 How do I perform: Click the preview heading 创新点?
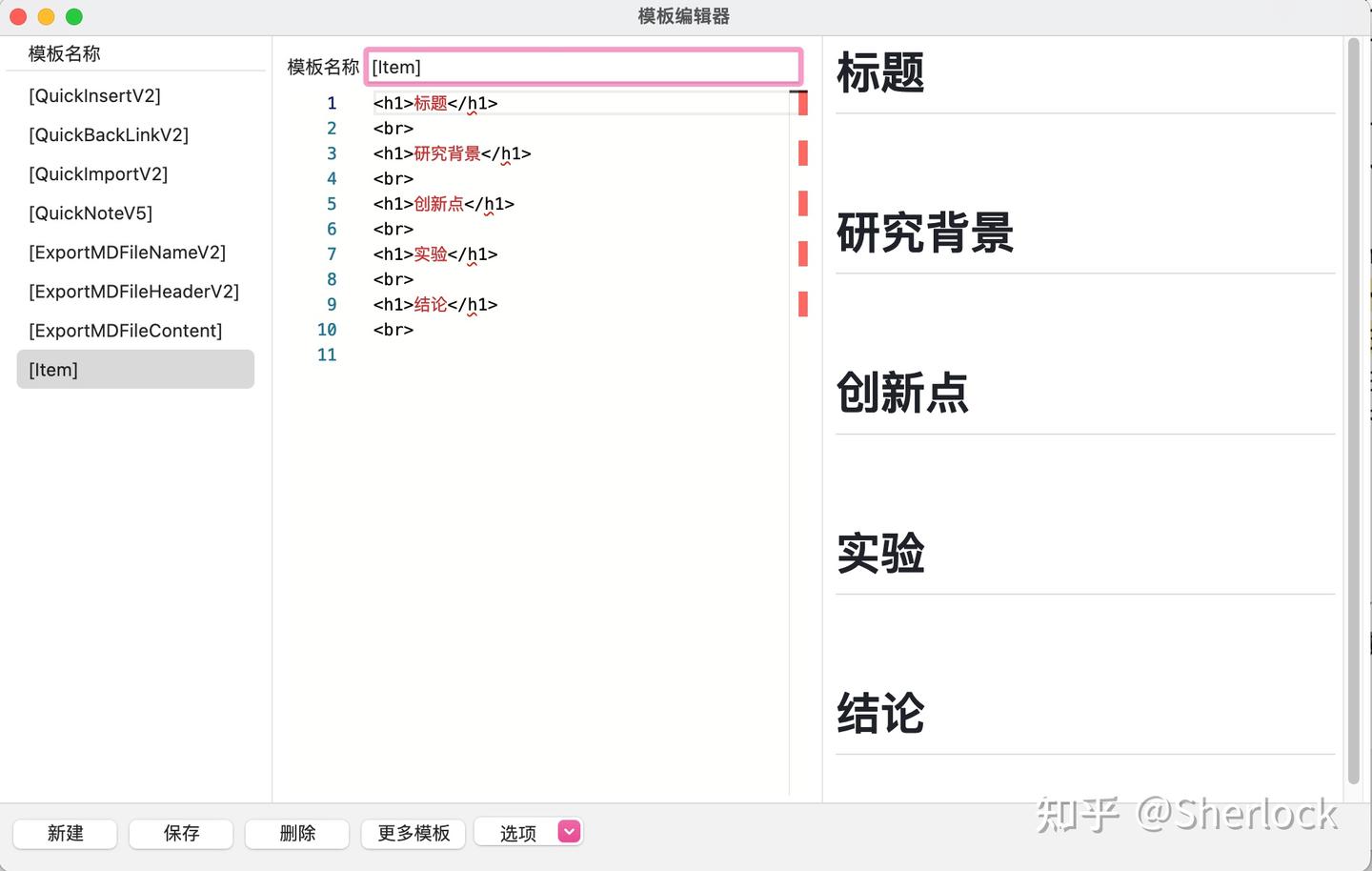[902, 393]
